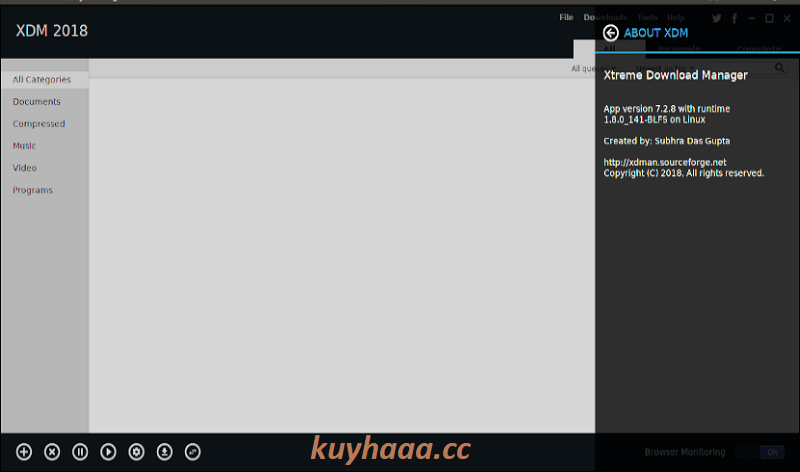Open the Twitter bird icon
The width and height of the screenshot is (800, 472).
[717, 18]
